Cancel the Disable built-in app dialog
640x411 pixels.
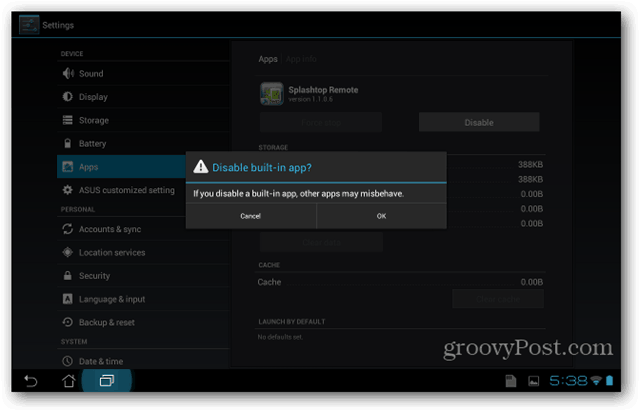point(251,216)
